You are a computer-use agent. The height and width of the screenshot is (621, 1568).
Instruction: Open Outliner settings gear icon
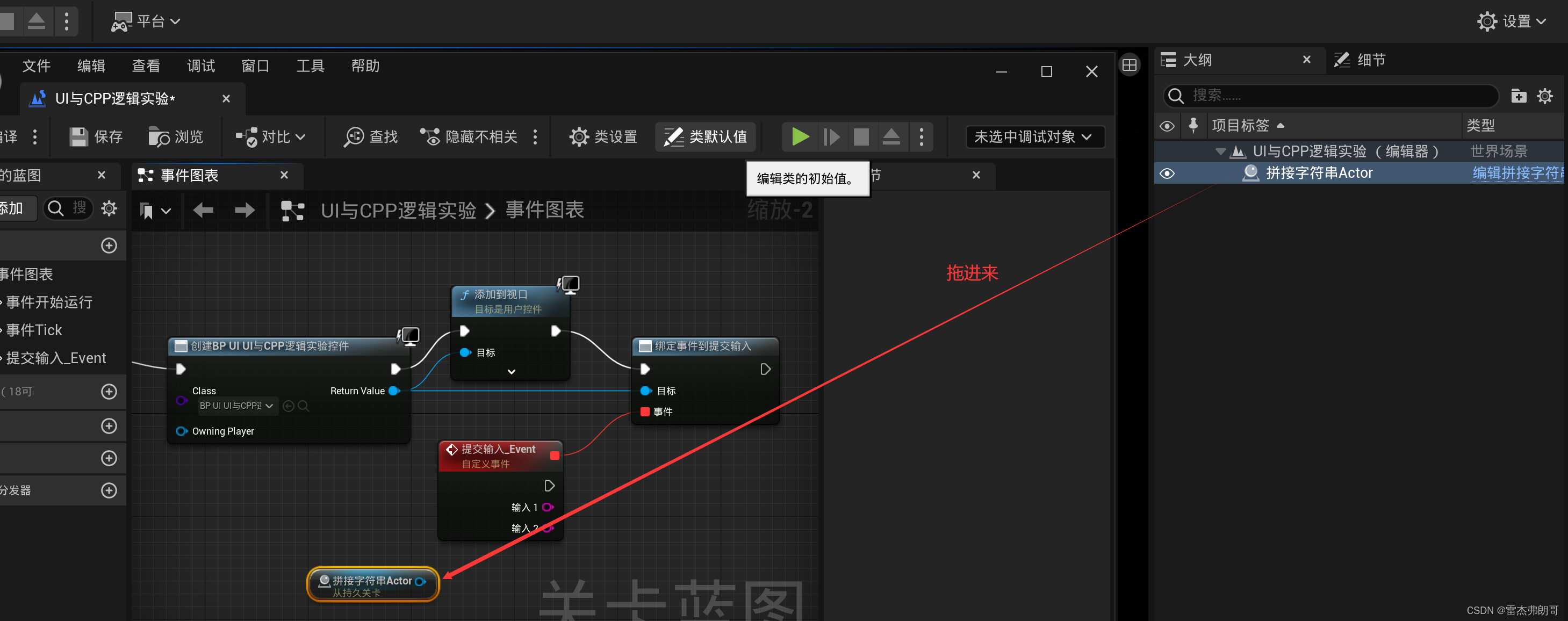coord(1545,96)
